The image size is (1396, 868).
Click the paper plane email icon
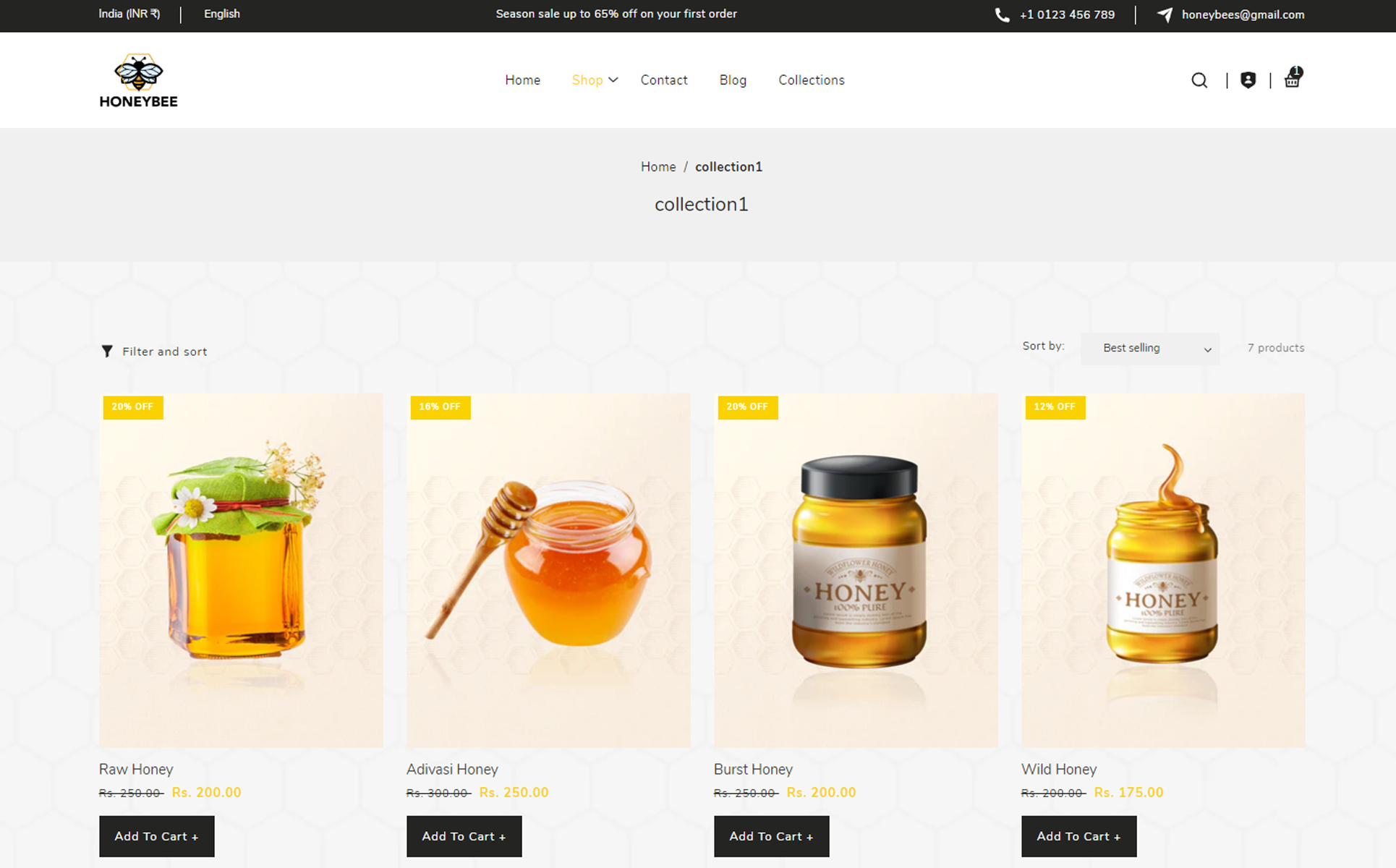pyautogui.click(x=1165, y=14)
